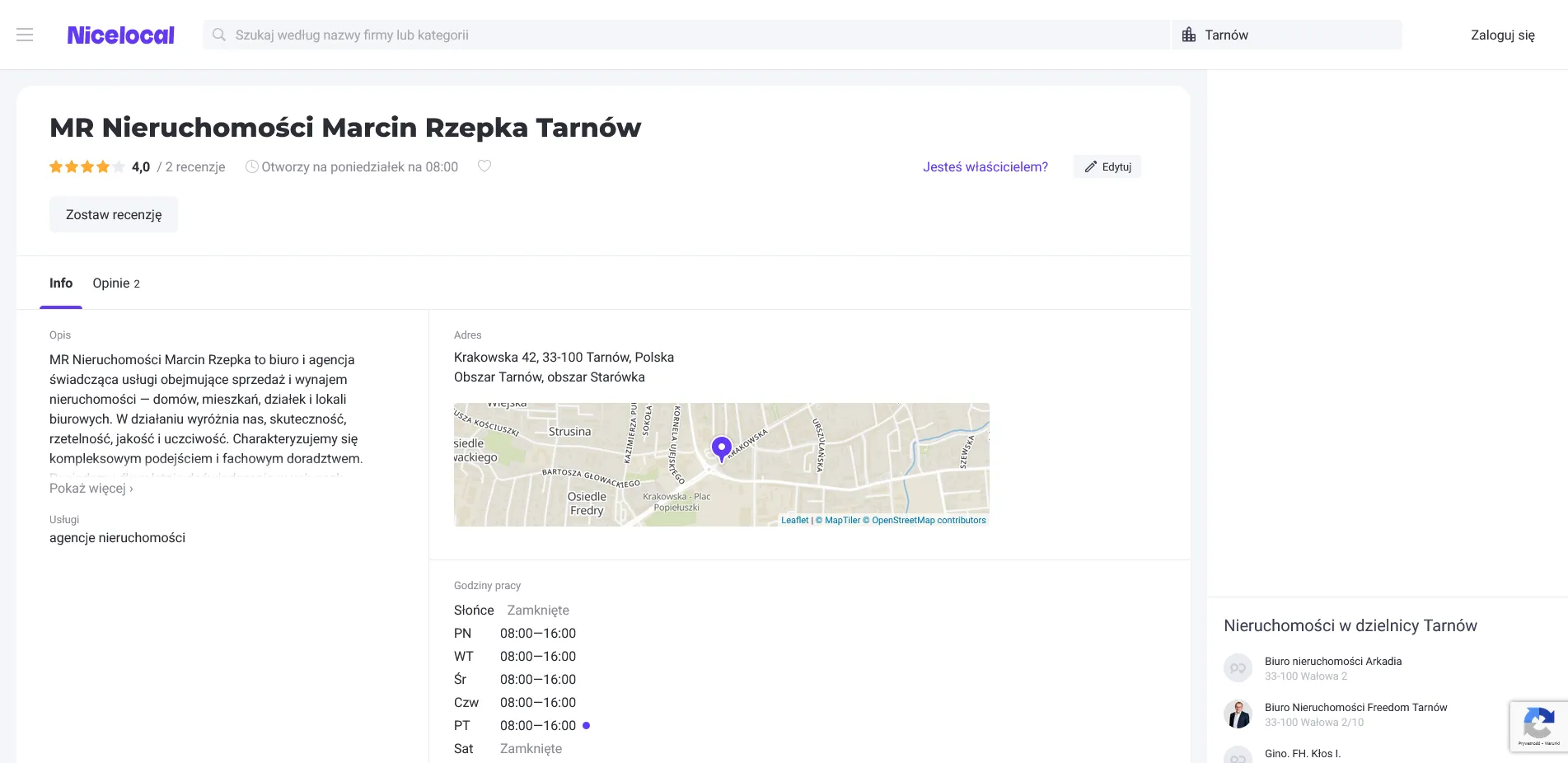Expand description with Pokaż więcej
This screenshot has height=763, width=1568.
pos(91,488)
